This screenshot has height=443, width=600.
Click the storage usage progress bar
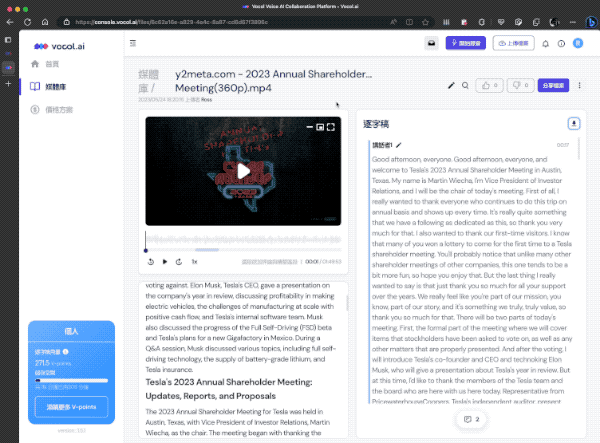pos(72,380)
